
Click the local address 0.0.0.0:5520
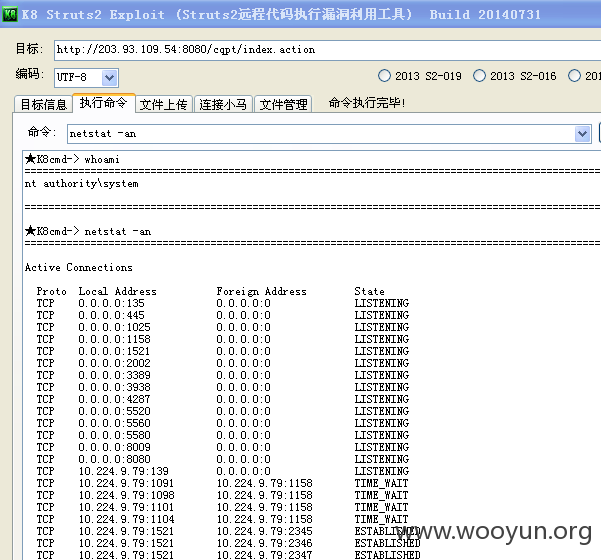115,411
